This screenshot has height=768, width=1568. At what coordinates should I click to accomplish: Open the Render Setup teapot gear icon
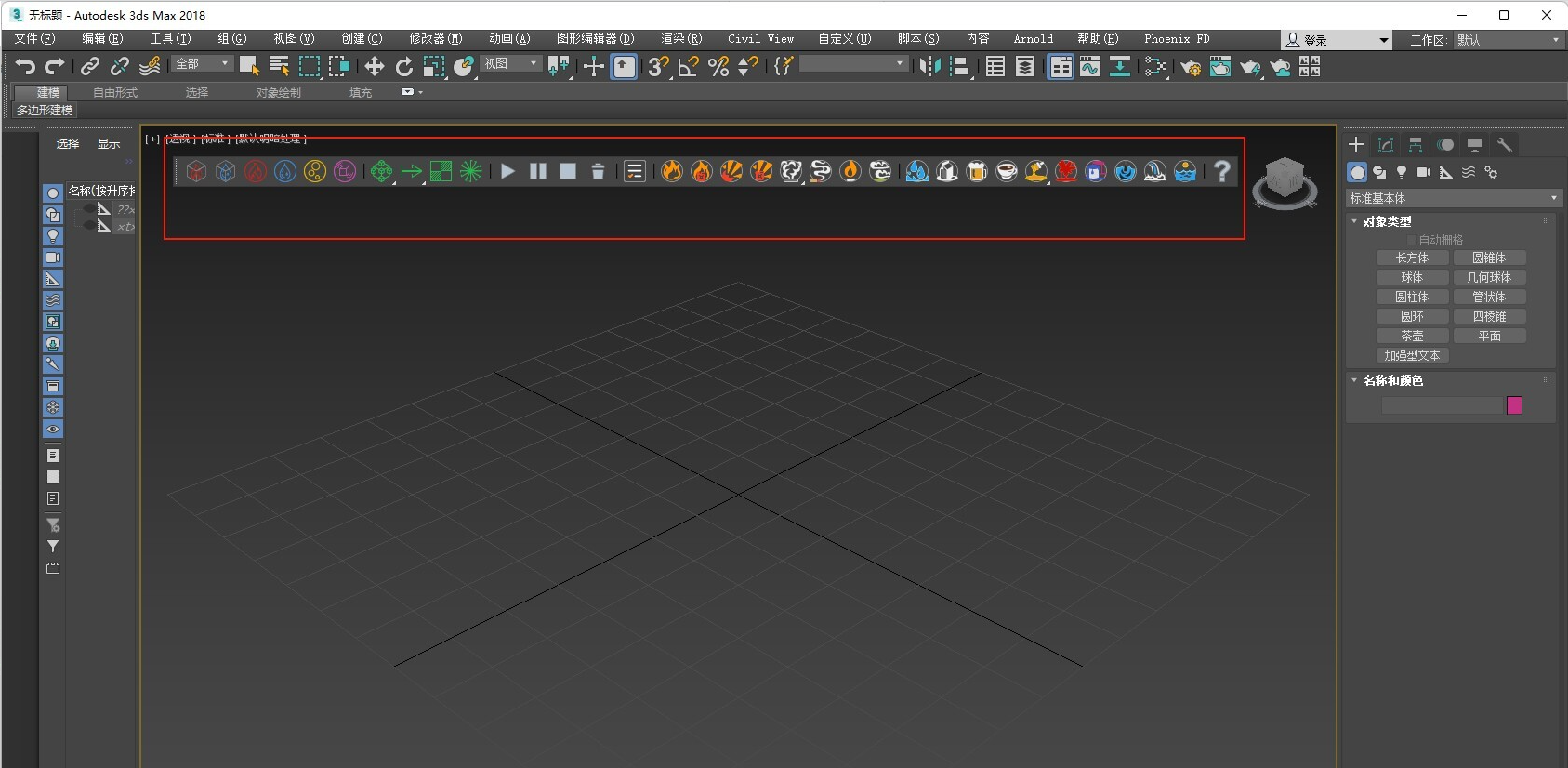(x=1190, y=66)
